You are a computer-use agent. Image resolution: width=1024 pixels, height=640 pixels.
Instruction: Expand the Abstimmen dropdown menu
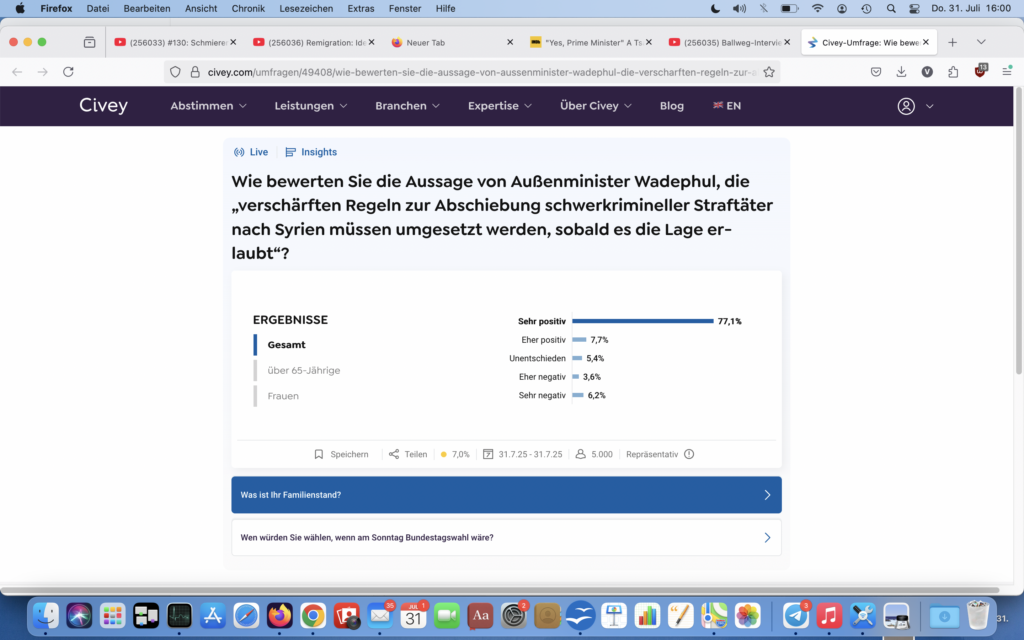[208, 106]
